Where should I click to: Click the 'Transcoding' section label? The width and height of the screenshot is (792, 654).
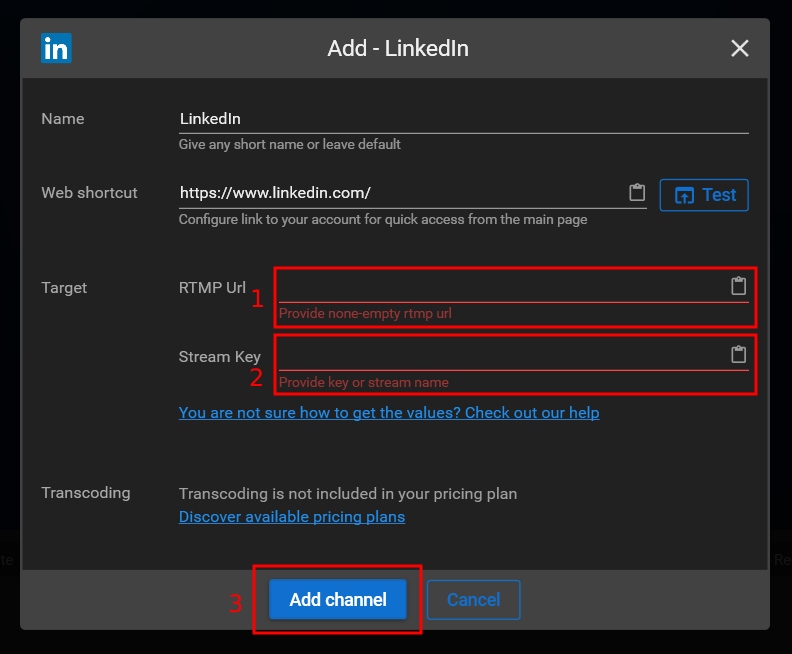point(86,493)
